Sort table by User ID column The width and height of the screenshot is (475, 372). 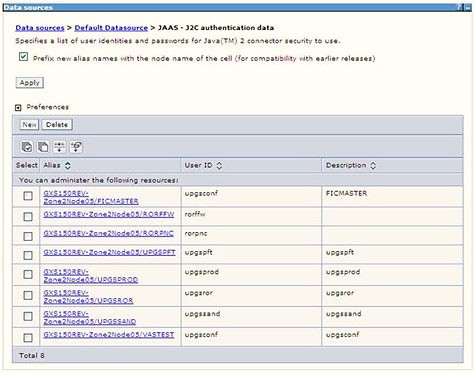click(x=219, y=165)
